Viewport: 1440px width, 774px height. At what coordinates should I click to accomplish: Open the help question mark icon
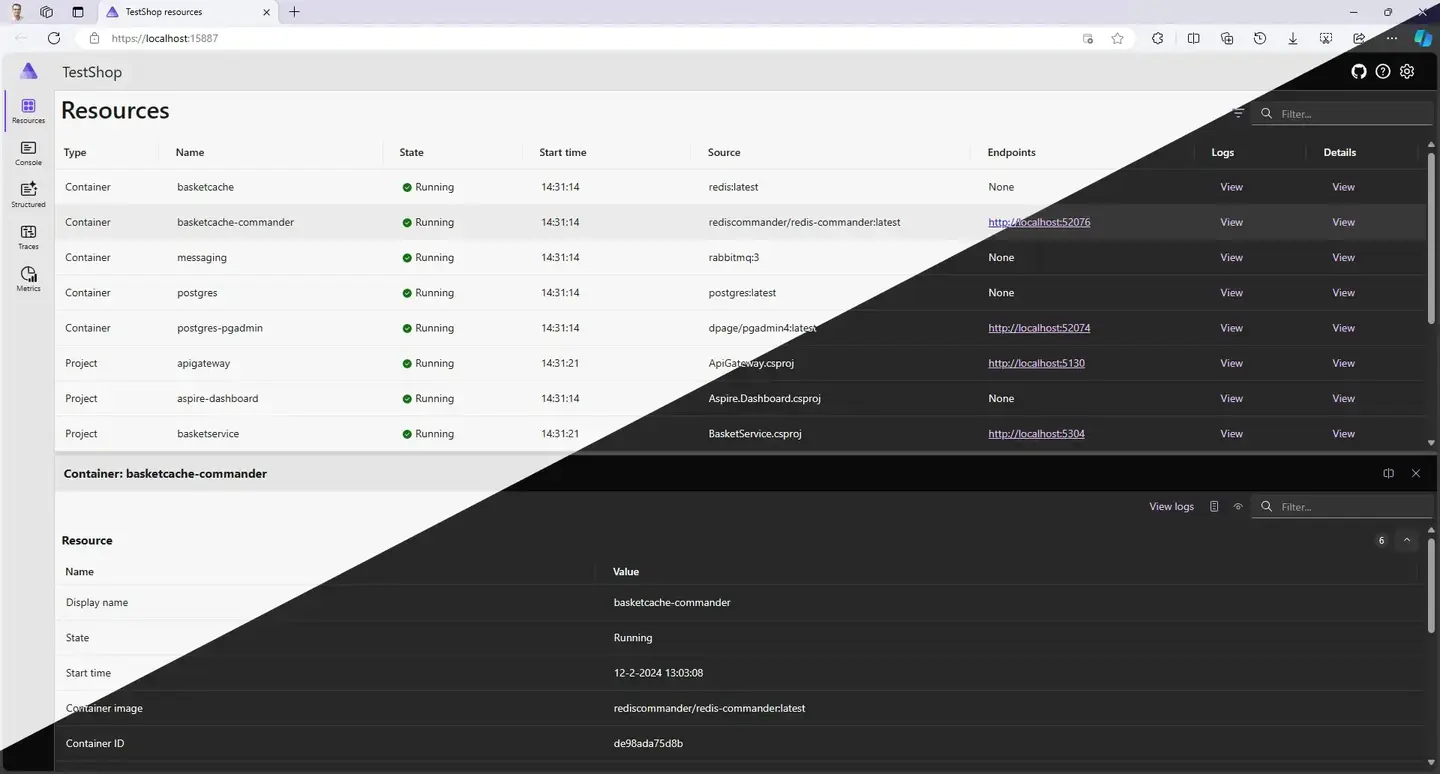(x=1383, y=71)
